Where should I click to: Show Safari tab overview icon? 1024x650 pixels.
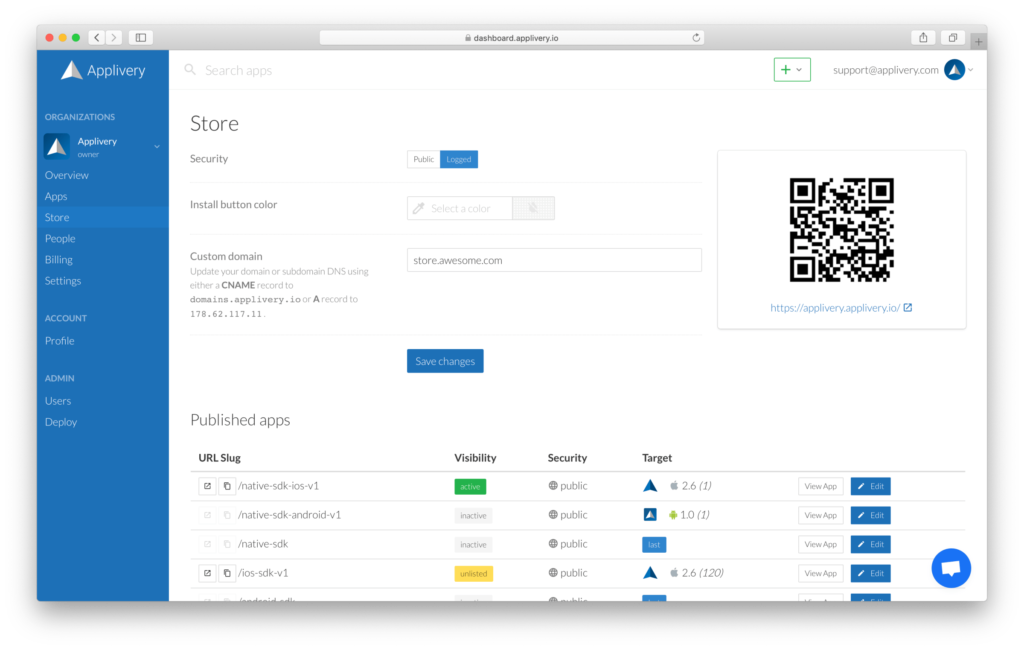pyautogui.click(x=953, y=37)
